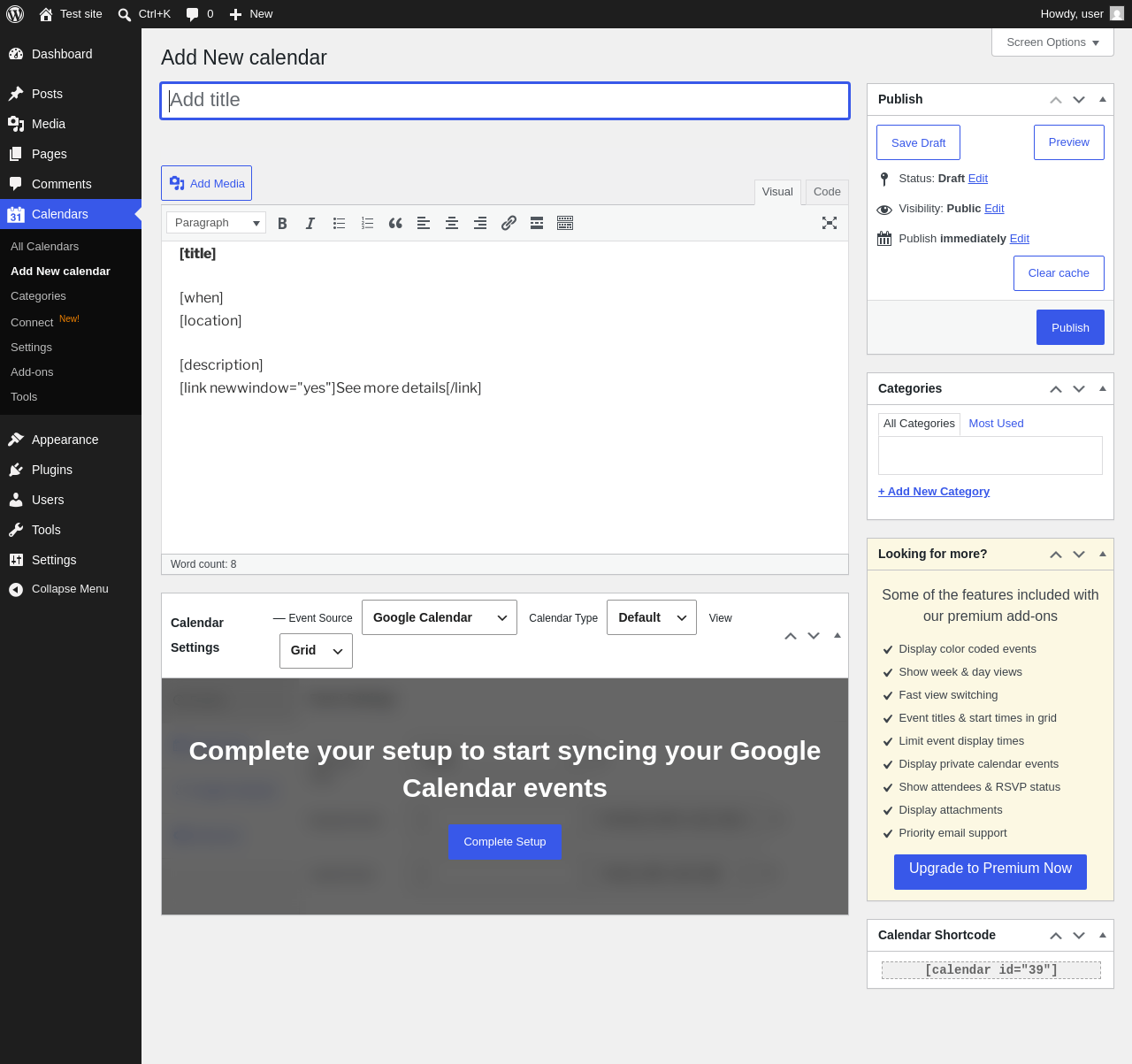Publish the calendar
Viewport: 1132px width, 1064px height.
[1070, 327]
